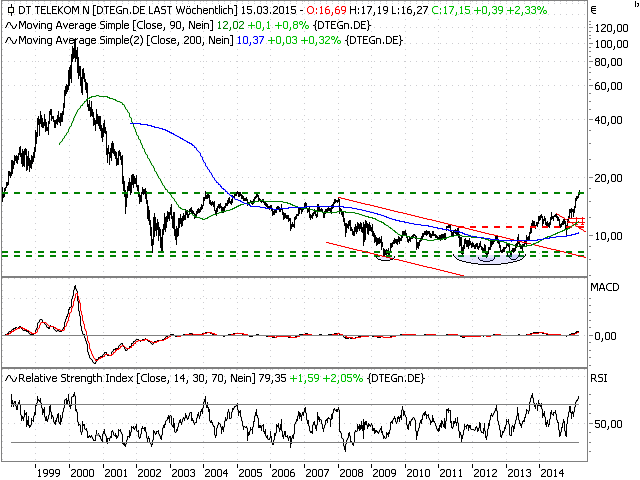Click the low value L:16,27
The width and height of the screenshot is (640, 480).
pos(410,10)
